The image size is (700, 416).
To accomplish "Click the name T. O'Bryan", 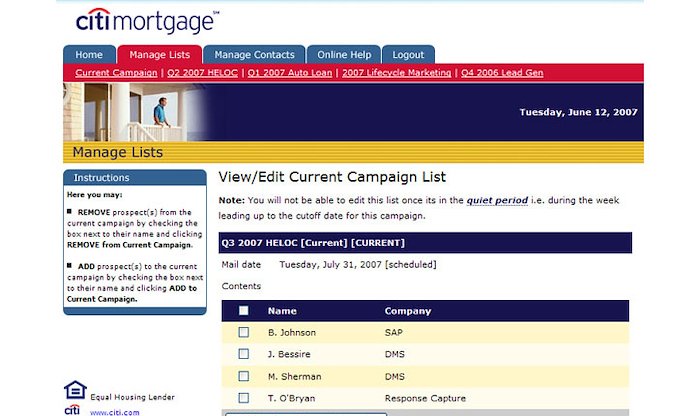I will pyautogui.click(x=292, y=398).
